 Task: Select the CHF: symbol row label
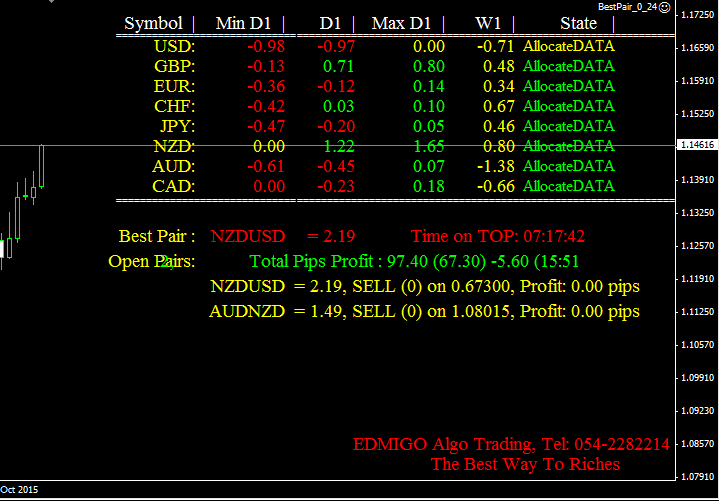click(174, 106)
